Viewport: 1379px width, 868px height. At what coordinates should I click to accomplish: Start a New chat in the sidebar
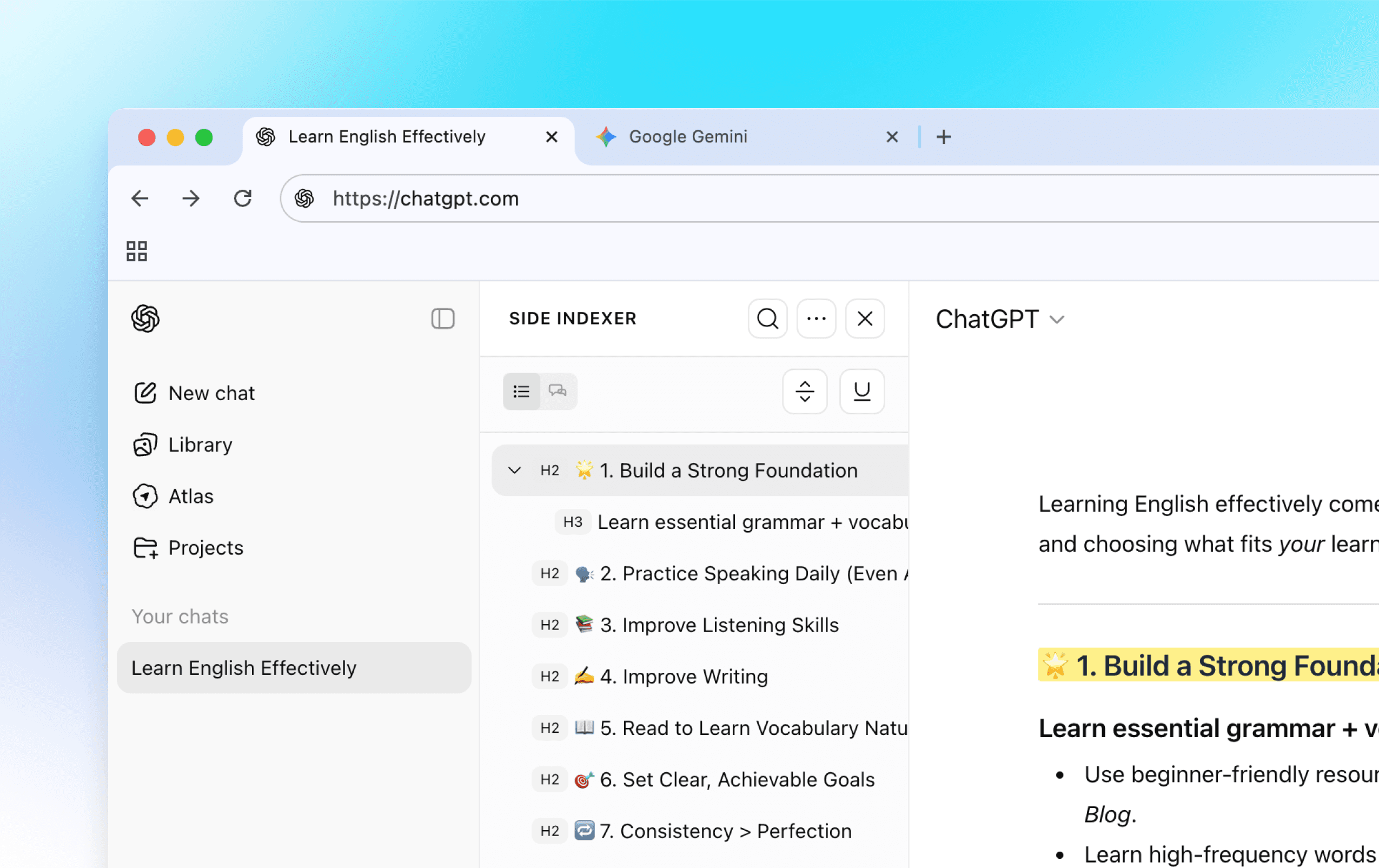point(211,393)
